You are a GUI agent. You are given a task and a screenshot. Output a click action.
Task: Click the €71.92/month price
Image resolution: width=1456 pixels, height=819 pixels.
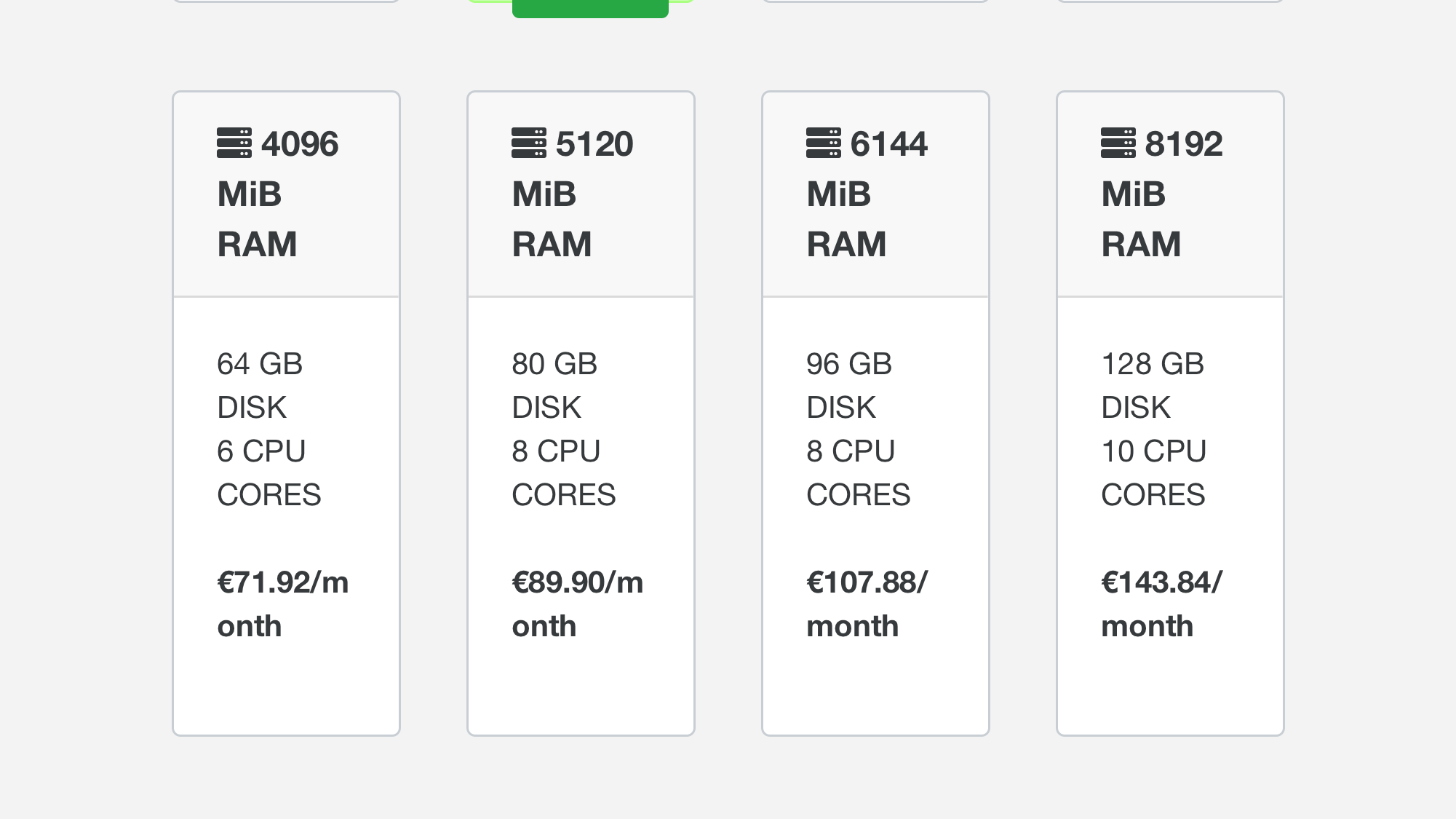pyautogui.click(x=282, y=604)
